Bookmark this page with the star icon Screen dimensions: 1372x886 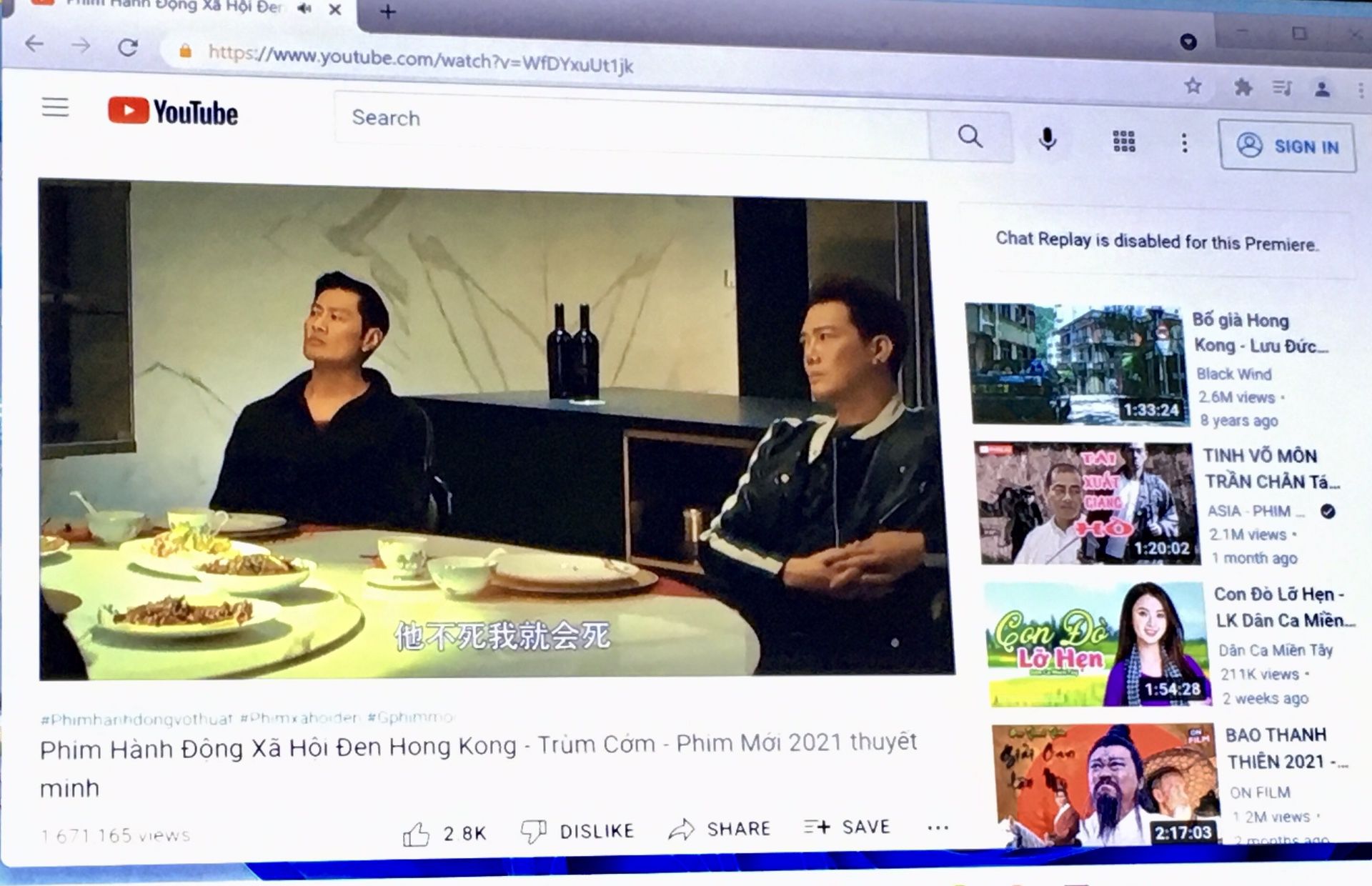[1193, 86]
